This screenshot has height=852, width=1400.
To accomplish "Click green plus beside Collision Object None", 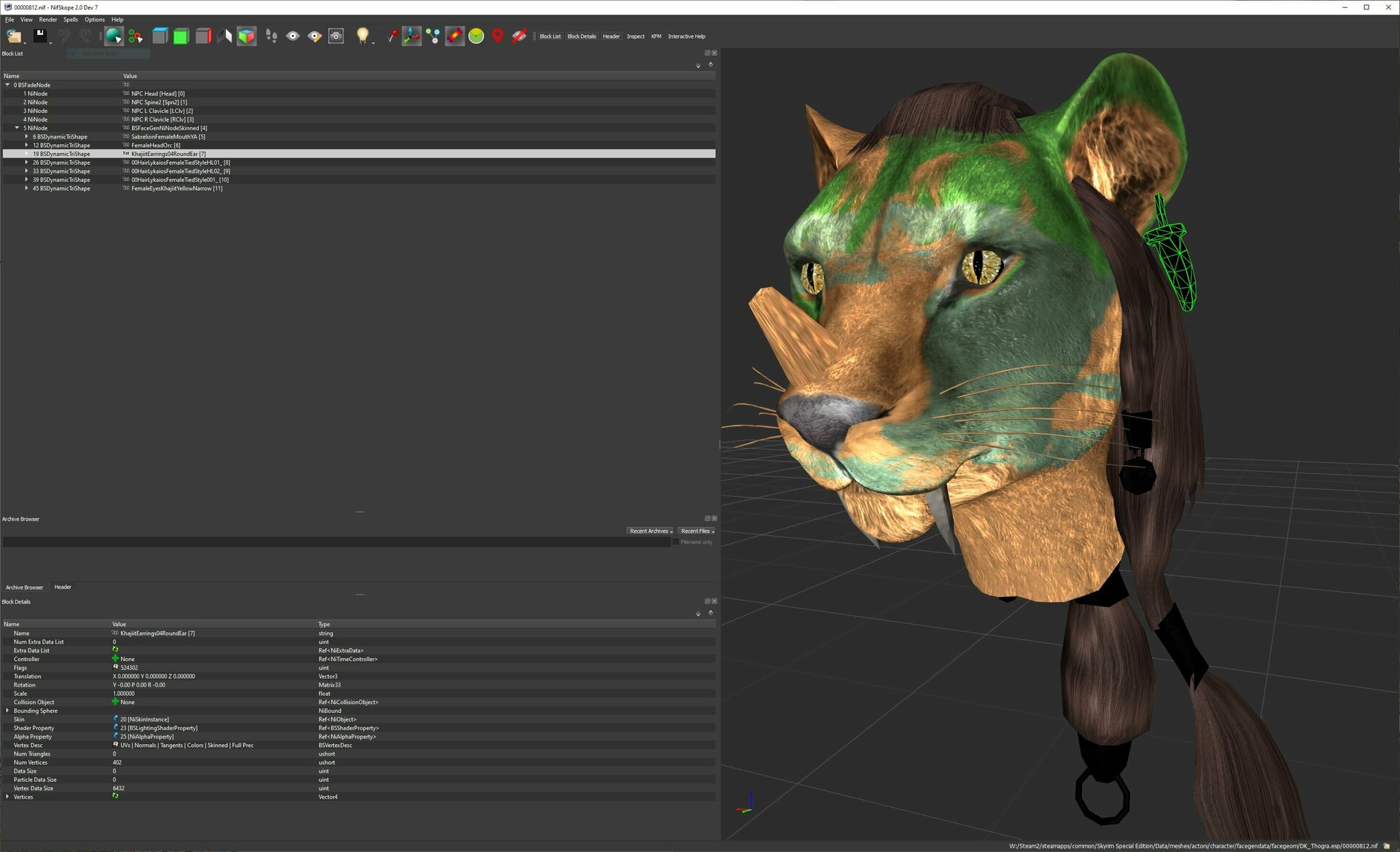I will click(115, 702).
